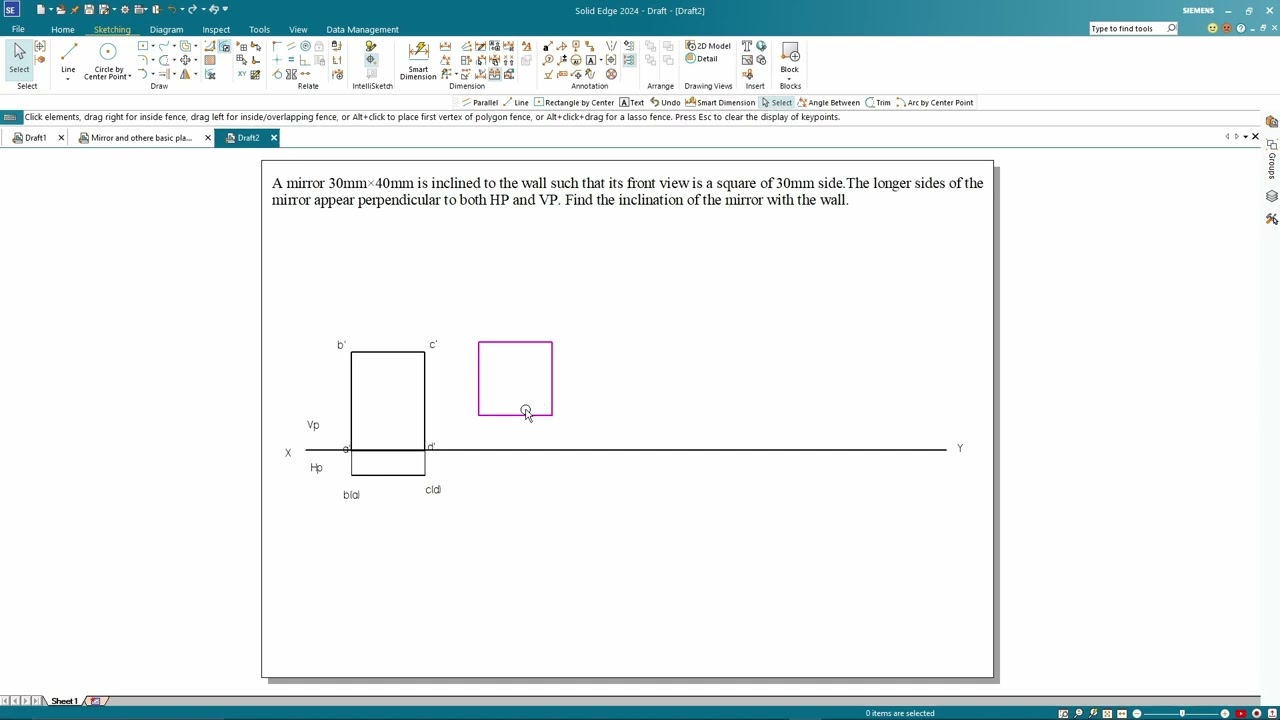The height and width of the screenshot is (720, 1280).
Task: Click the Concentric relate icon
Action: [x=306, y=46]
